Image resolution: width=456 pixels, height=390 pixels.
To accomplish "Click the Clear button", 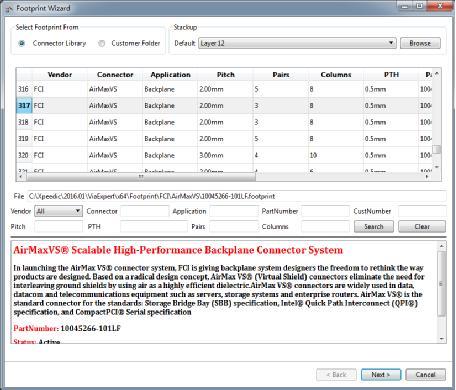I will [x=422, y=227].
